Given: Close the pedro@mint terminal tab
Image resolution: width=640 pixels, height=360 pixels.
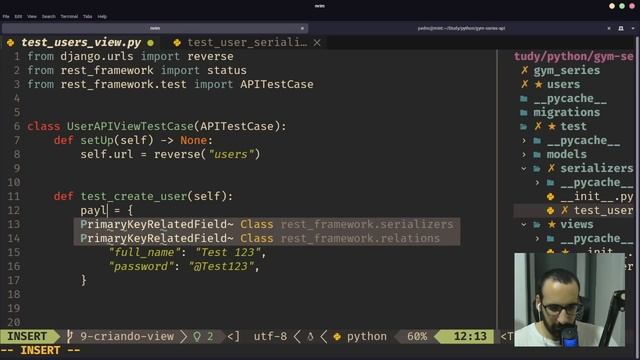Looking at the screenshot, I should [609, 28].
